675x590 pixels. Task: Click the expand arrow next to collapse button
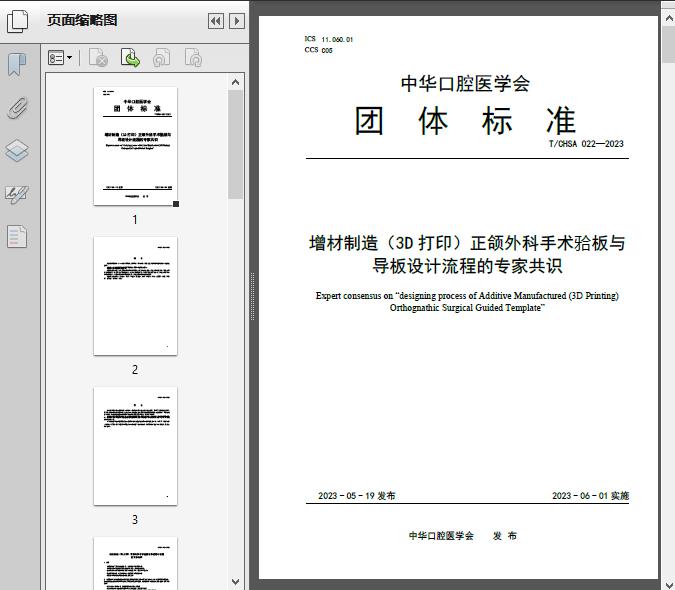point(237,21)
